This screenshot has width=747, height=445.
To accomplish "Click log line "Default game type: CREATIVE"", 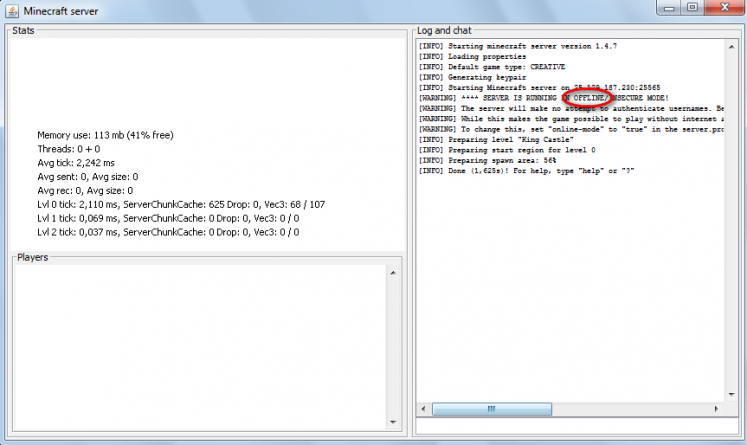I will [x=492, y=67].
